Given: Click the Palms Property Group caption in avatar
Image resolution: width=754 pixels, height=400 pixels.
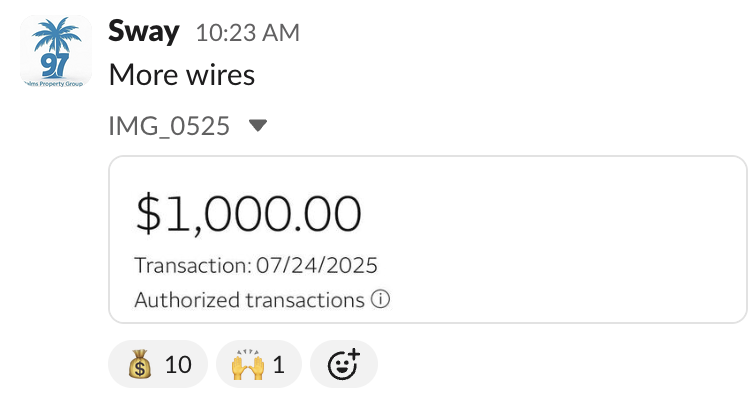Looking at the screenshot, I should 54,84.
